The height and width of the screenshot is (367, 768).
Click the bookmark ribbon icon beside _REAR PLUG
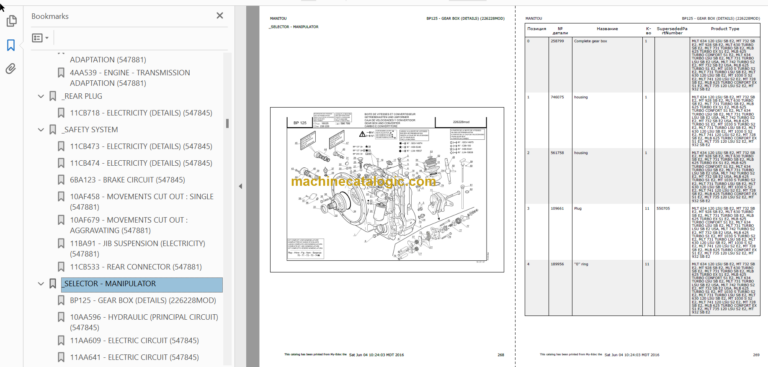click(x=52, y=96)
